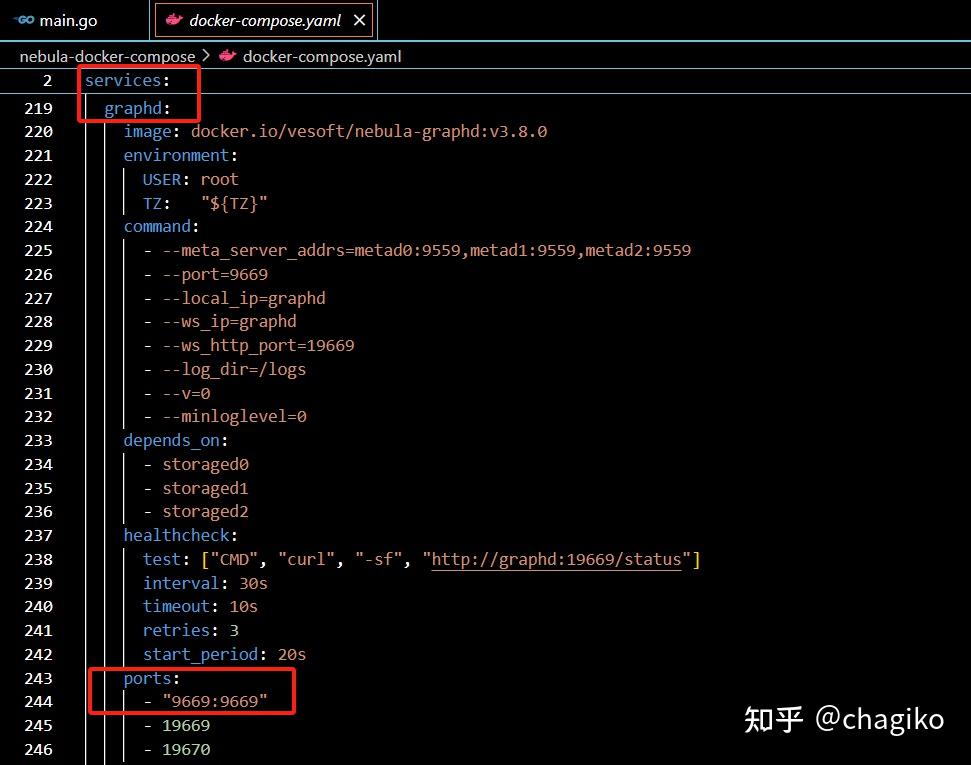Click the whale icon on docker-compose.yaml tab

coord(172,19)
